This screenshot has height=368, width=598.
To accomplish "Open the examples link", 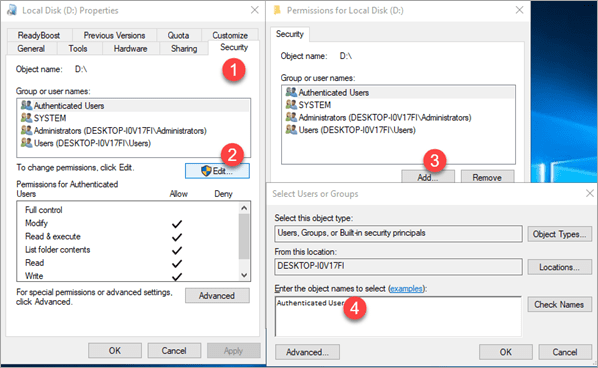I will click(406, 289).
